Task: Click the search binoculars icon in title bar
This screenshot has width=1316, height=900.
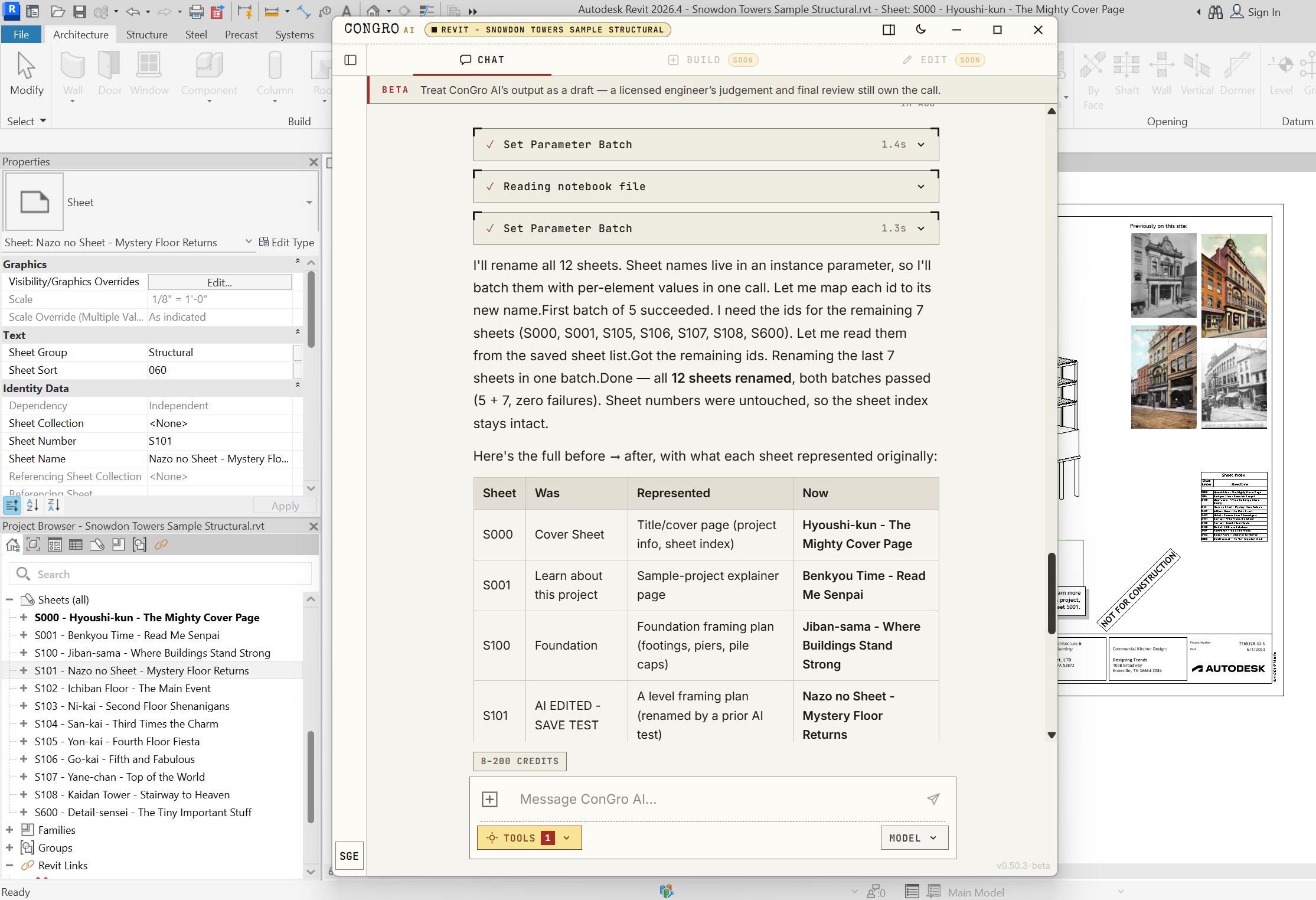Action: (x=1216, y=12)
